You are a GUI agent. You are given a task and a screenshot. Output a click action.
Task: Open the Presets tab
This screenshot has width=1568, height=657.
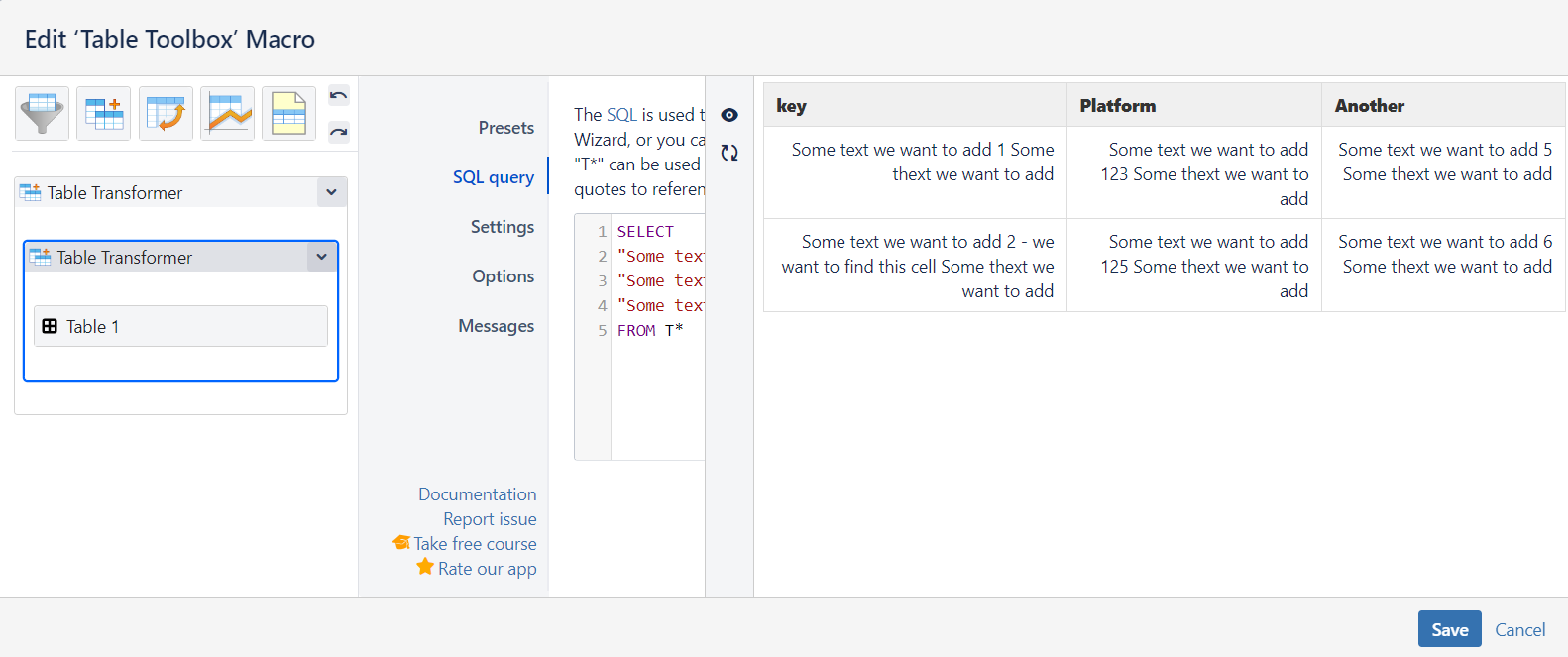pos(505,128)
